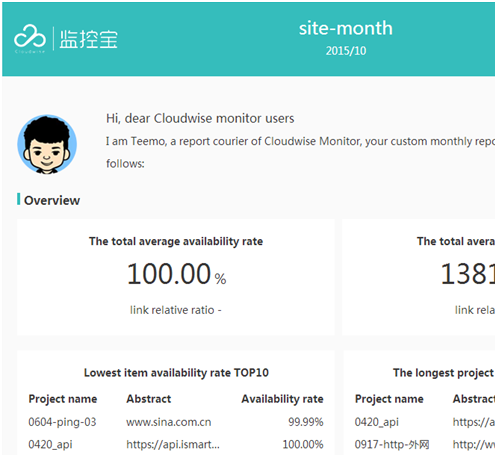Viewport: 497px width, 457px height.
Task: Click 'Abstract' header in lowest availability table
Action: tap(149, 399)
